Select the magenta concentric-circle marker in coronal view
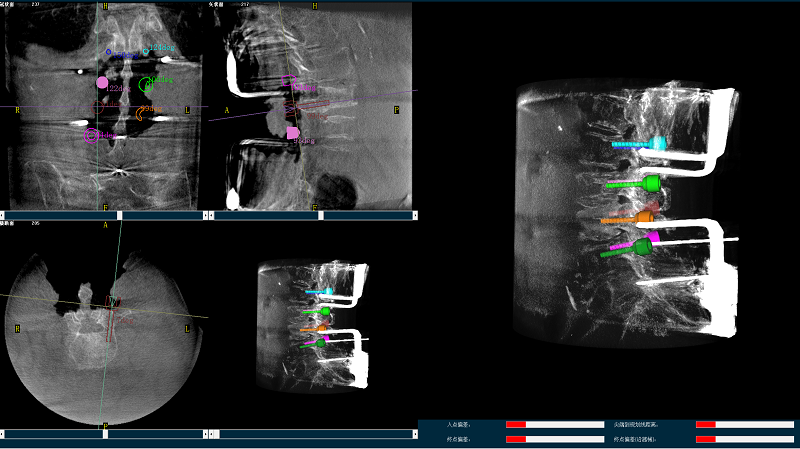 [x=92, y=135]
